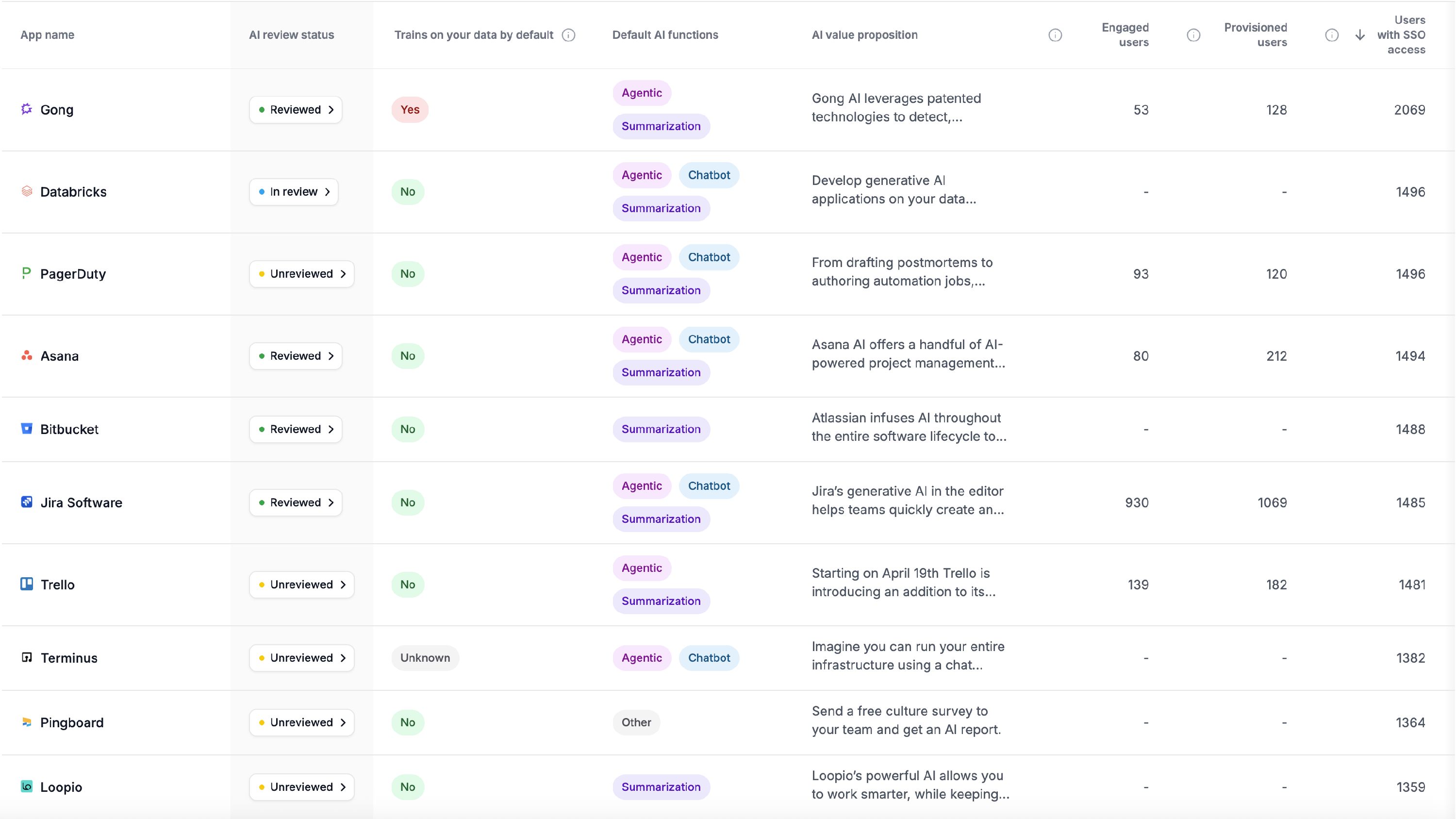Click info icon next to AI value proposition
The height and width of the screenshot is (819, 1456).
pos(1055,34)
